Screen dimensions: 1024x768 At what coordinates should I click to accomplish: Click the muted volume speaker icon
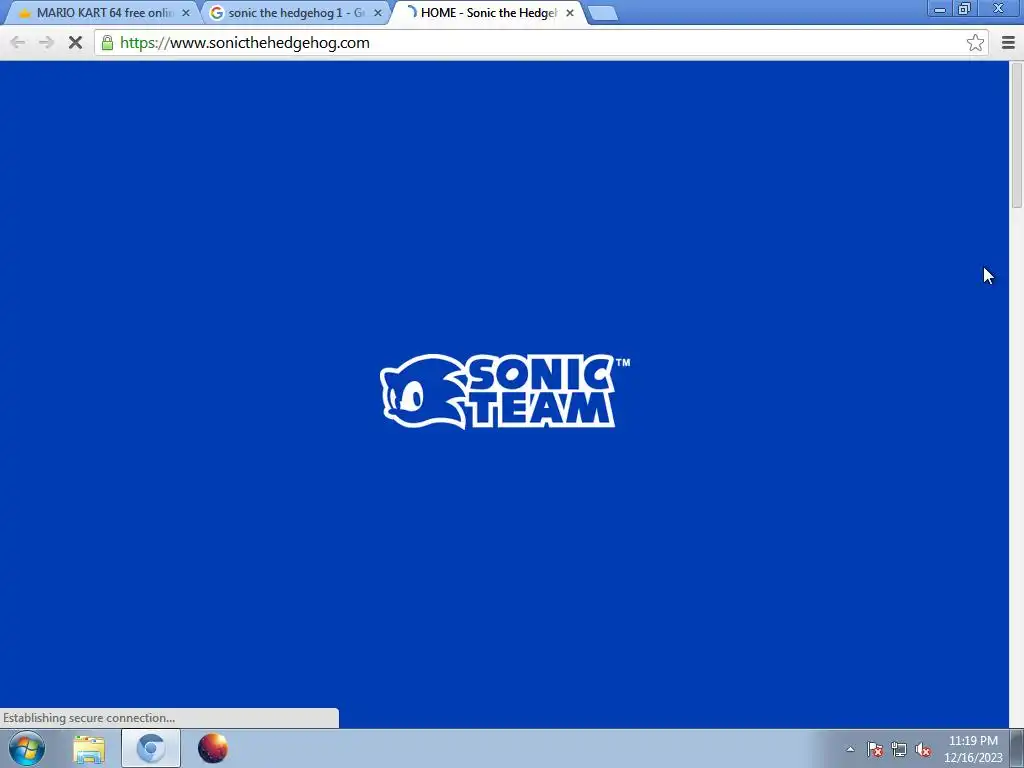point(923,749)
